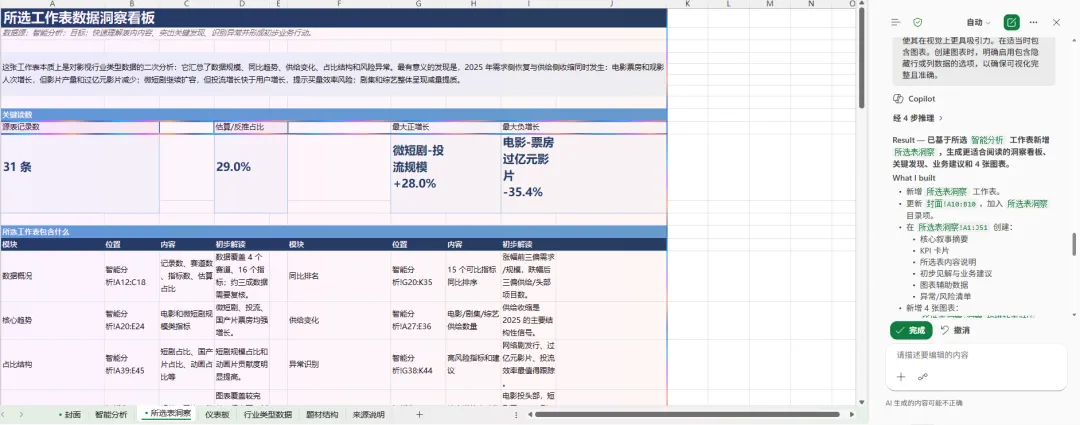Click the 供给变化 module cell
The width and height of the screenshot is (1080, 425).
(x=339, y=320)
